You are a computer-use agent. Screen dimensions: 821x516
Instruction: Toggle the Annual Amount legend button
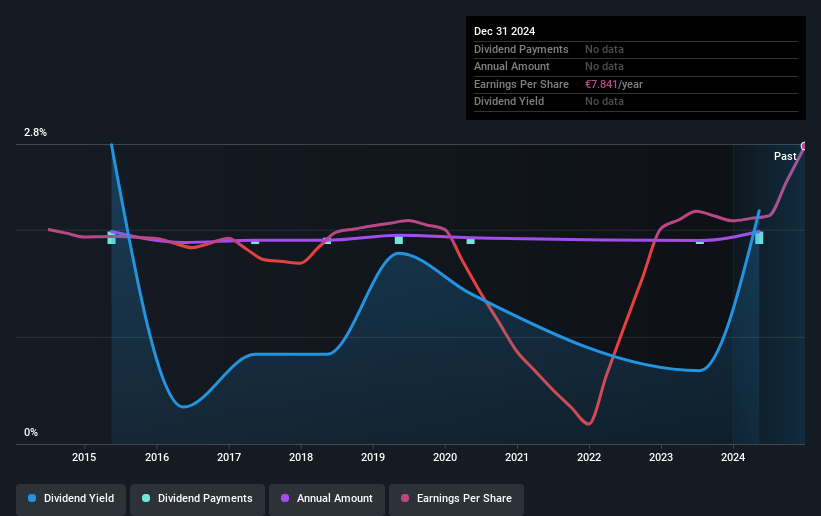click(327, 498)
